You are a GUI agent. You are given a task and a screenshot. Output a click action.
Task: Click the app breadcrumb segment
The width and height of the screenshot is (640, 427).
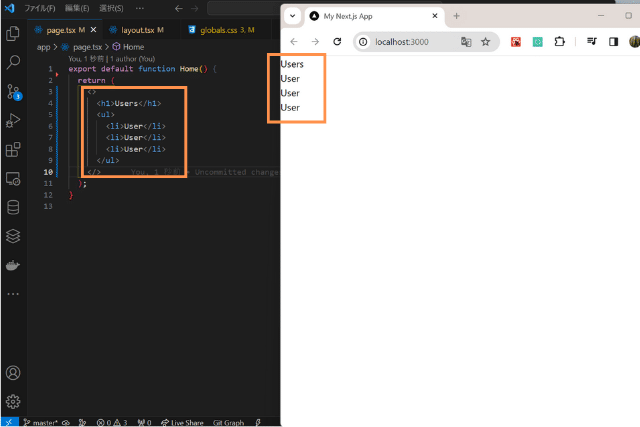coord(43,47)
